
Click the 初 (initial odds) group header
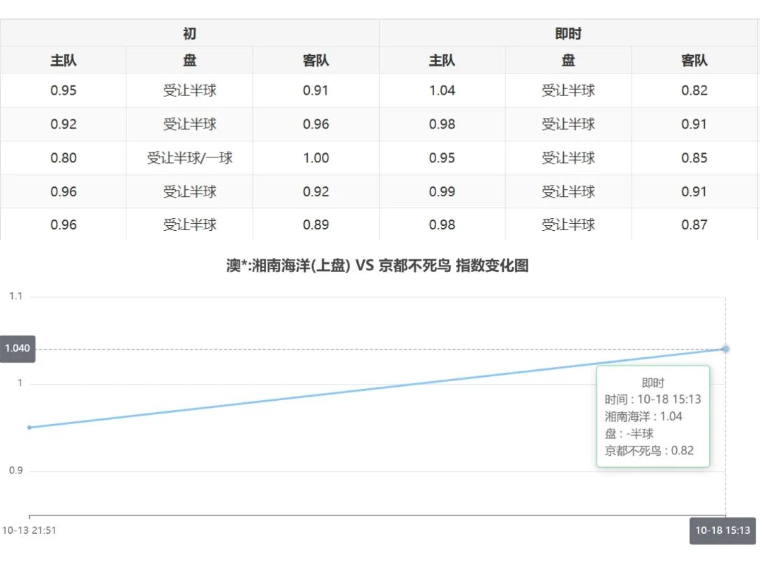[190, 33]
